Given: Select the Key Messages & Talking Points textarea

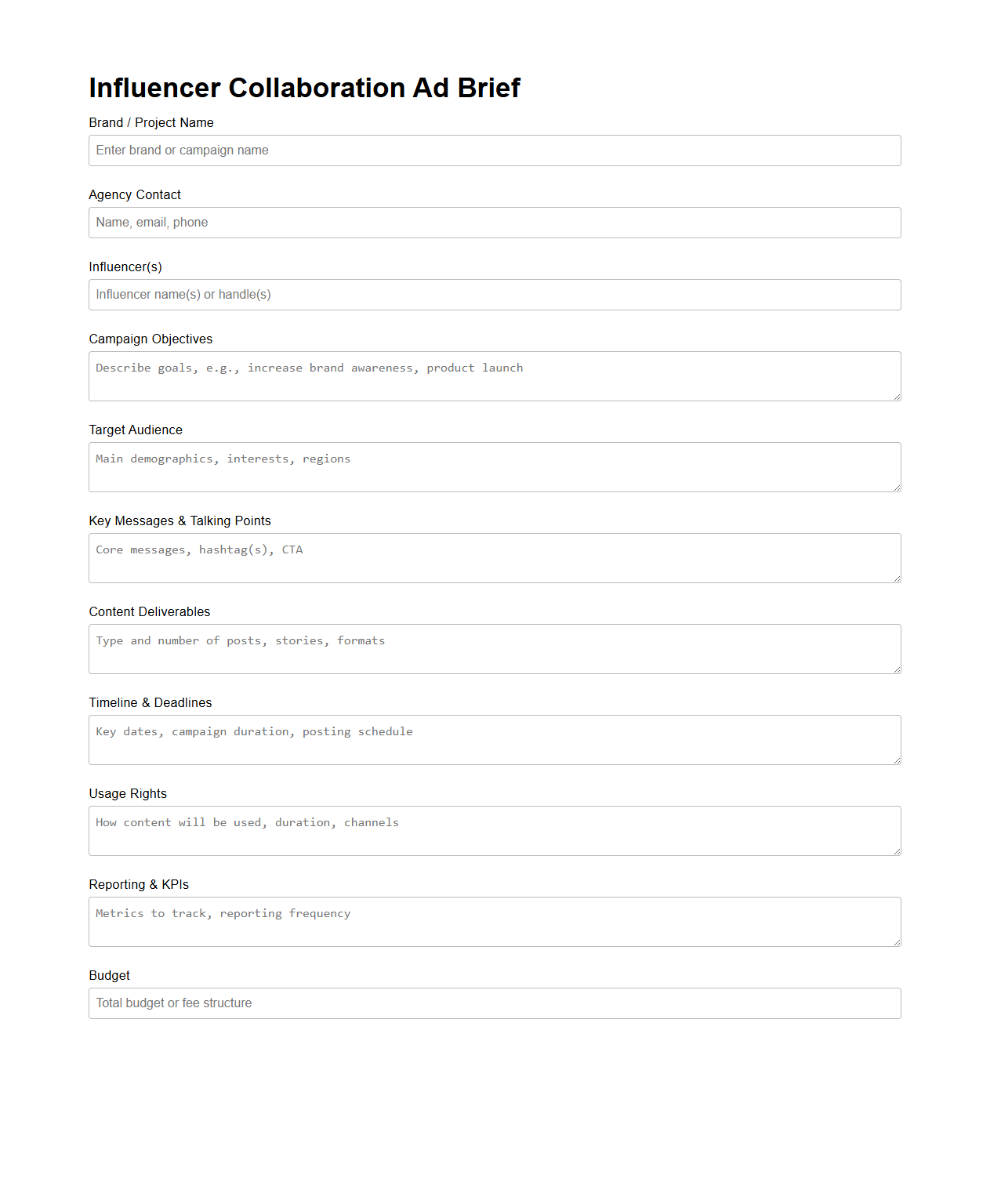Looking at the screenshot, I should pos(494,557).
